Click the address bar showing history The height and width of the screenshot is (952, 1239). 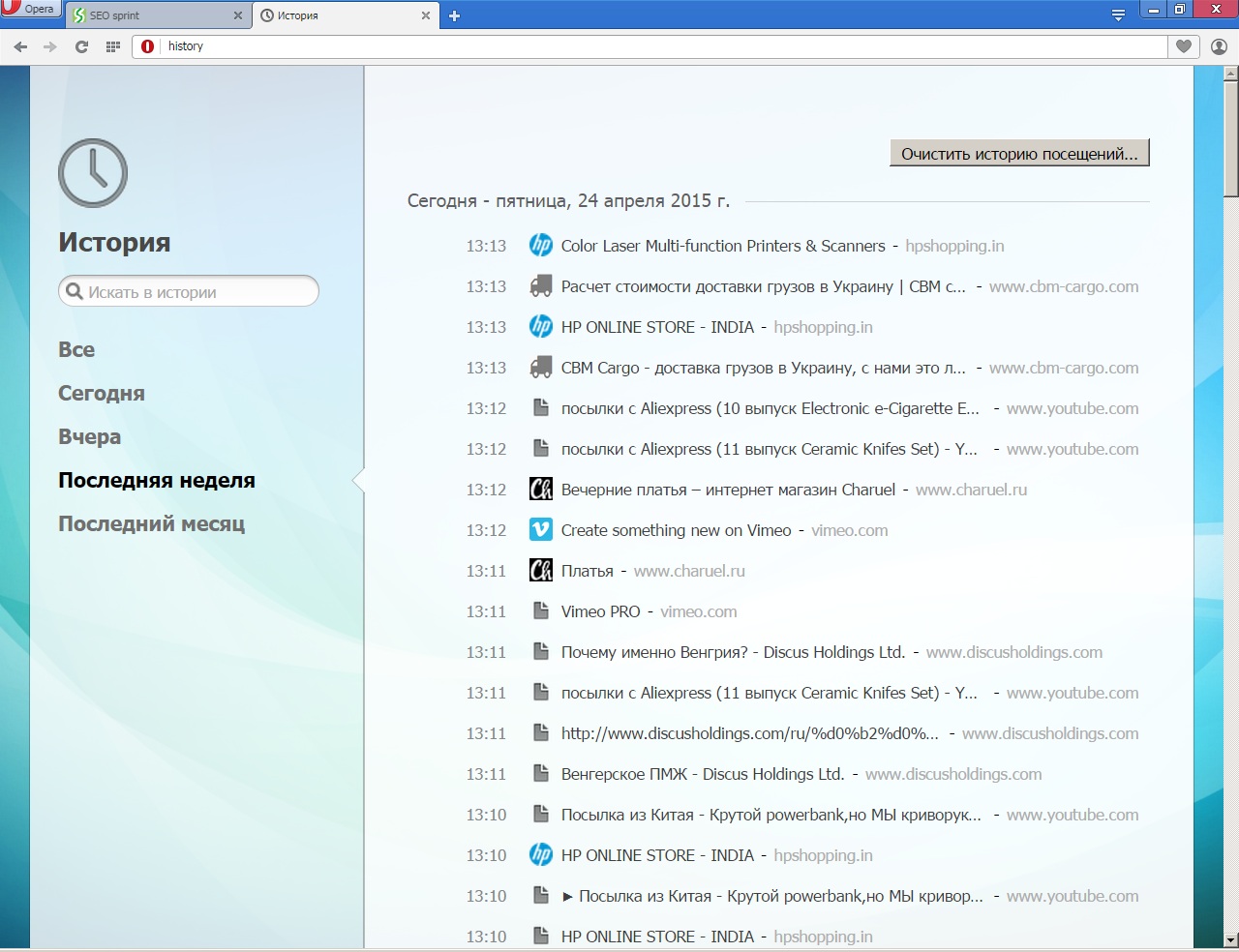click(658, 46)
